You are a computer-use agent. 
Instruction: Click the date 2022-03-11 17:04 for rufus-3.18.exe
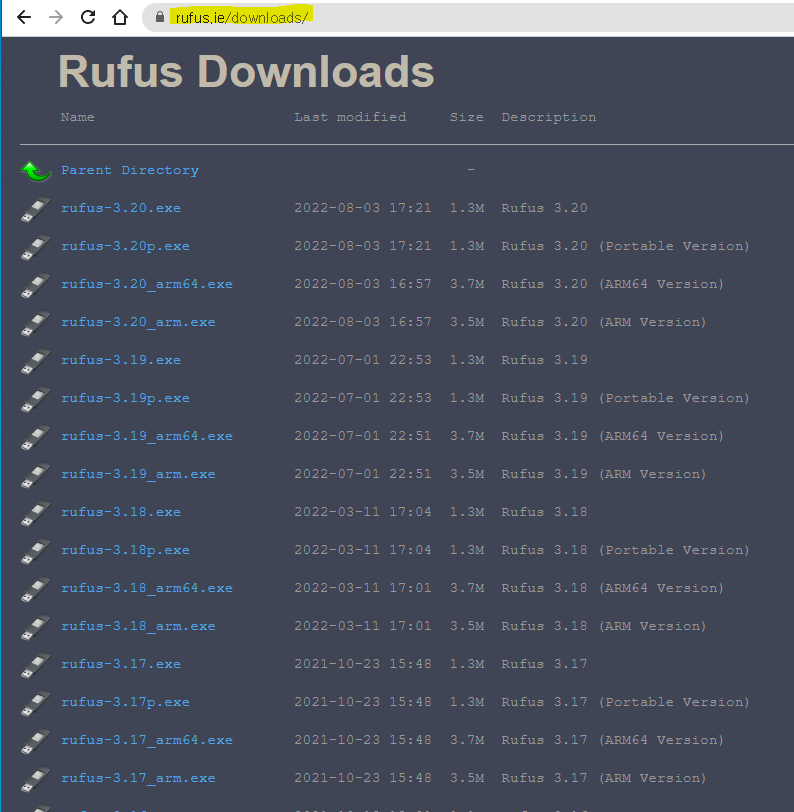pyautogui.click(x=363, y=512)
